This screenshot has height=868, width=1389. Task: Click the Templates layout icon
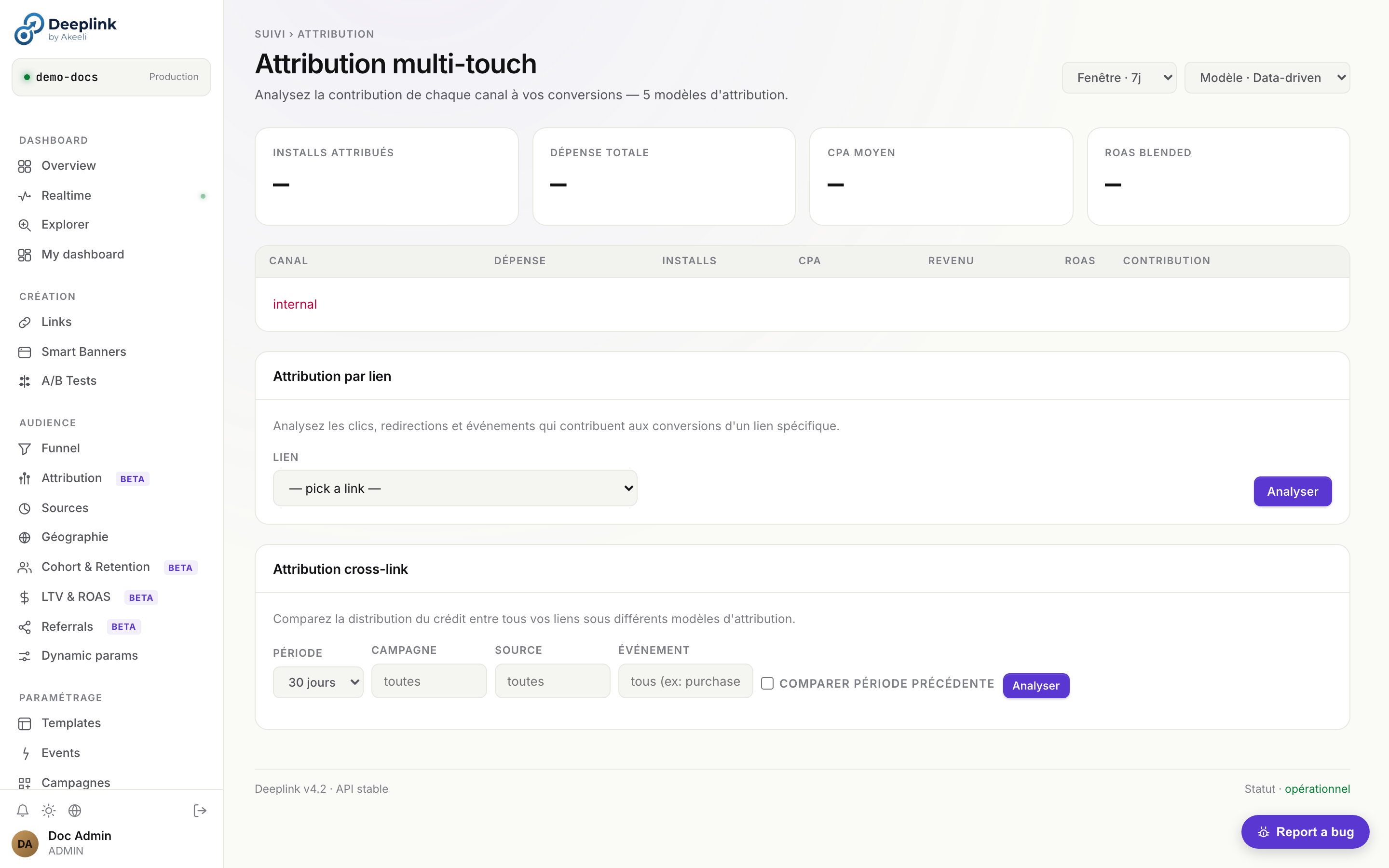coord(25,724)
